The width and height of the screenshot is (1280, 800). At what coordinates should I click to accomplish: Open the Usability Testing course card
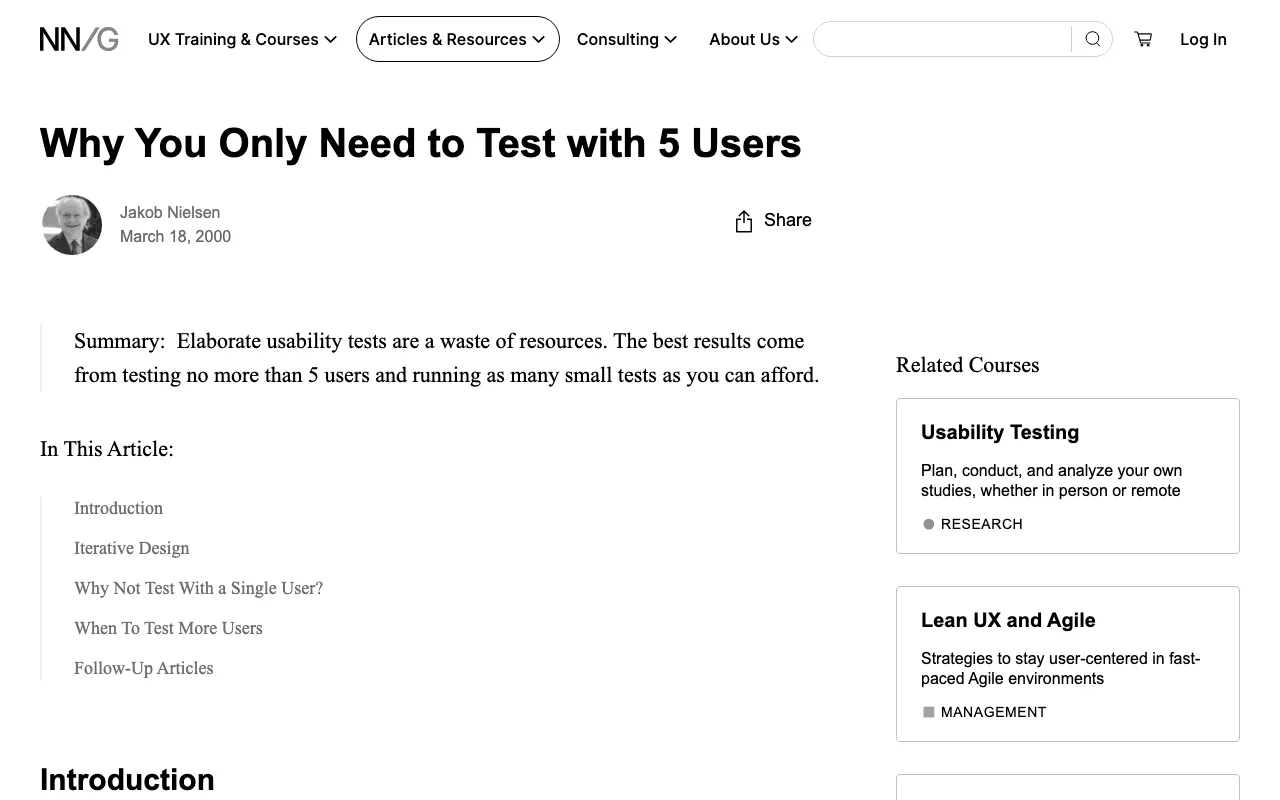pos(1067,476)
